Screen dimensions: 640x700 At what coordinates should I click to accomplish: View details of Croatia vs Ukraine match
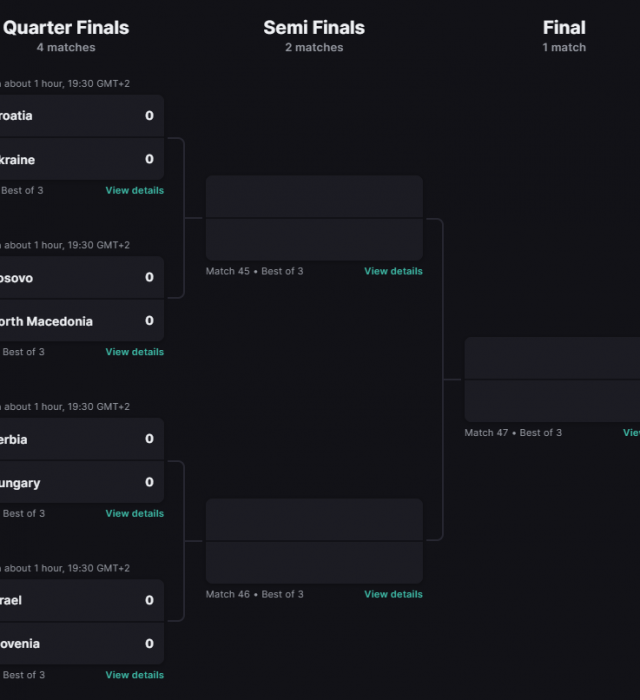point(134,190)
